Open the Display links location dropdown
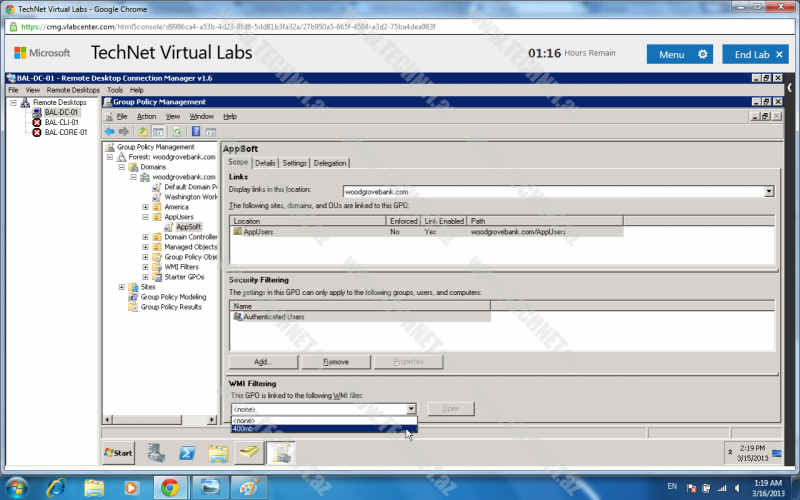The width and height of the screenshot is (800, 500). pyautogui.click(x=769, y=191)
